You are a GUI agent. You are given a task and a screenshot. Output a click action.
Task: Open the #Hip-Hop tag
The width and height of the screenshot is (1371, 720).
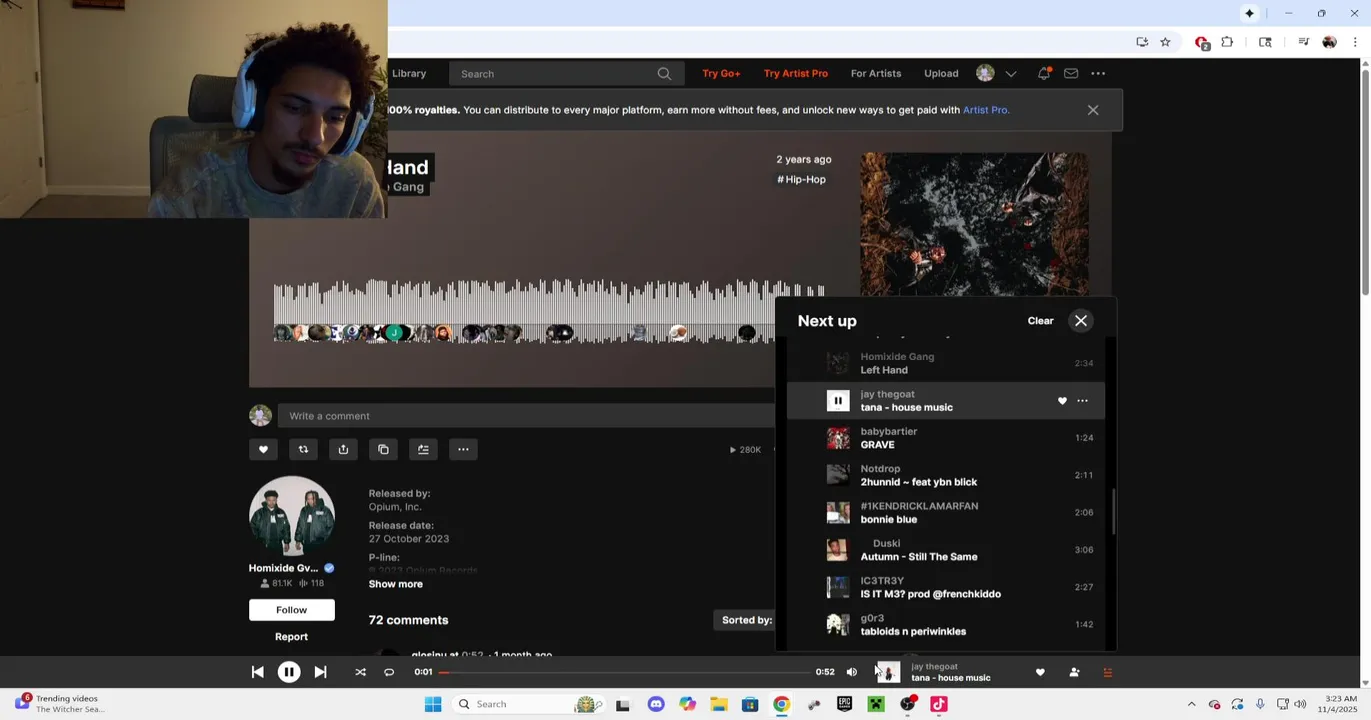pyautogui.click(x=801, y=179)
